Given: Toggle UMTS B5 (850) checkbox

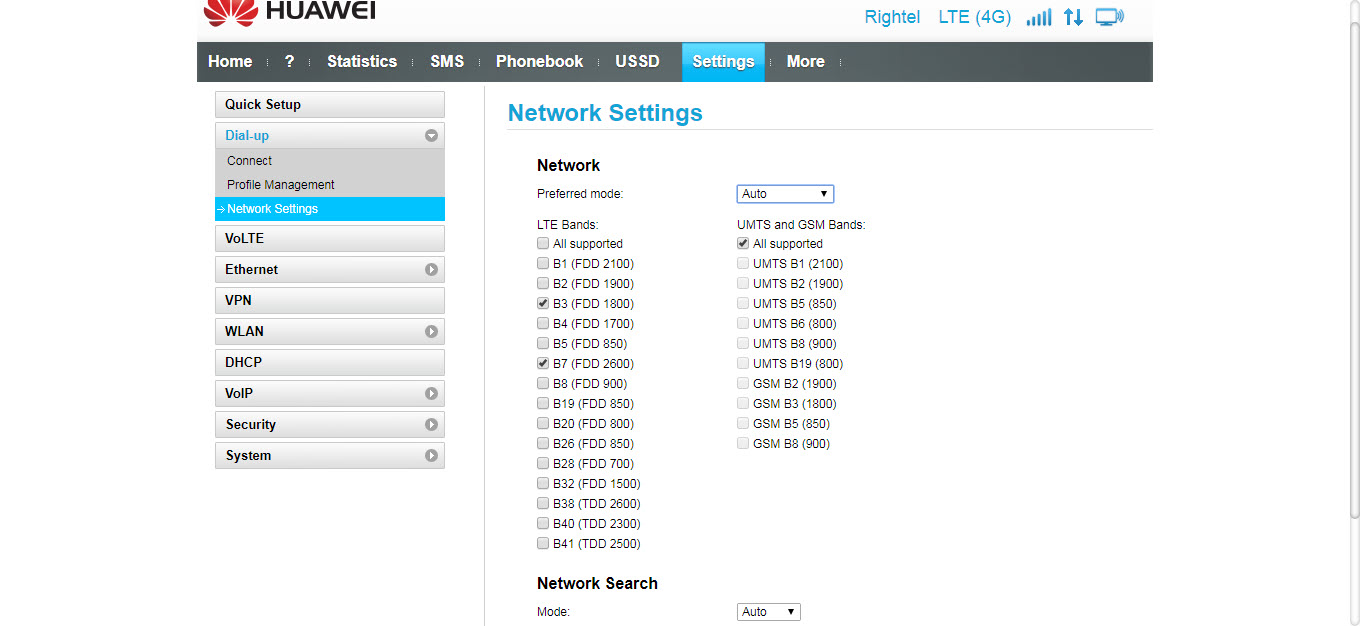Looking at the screenshot, I should coord(743,304).
